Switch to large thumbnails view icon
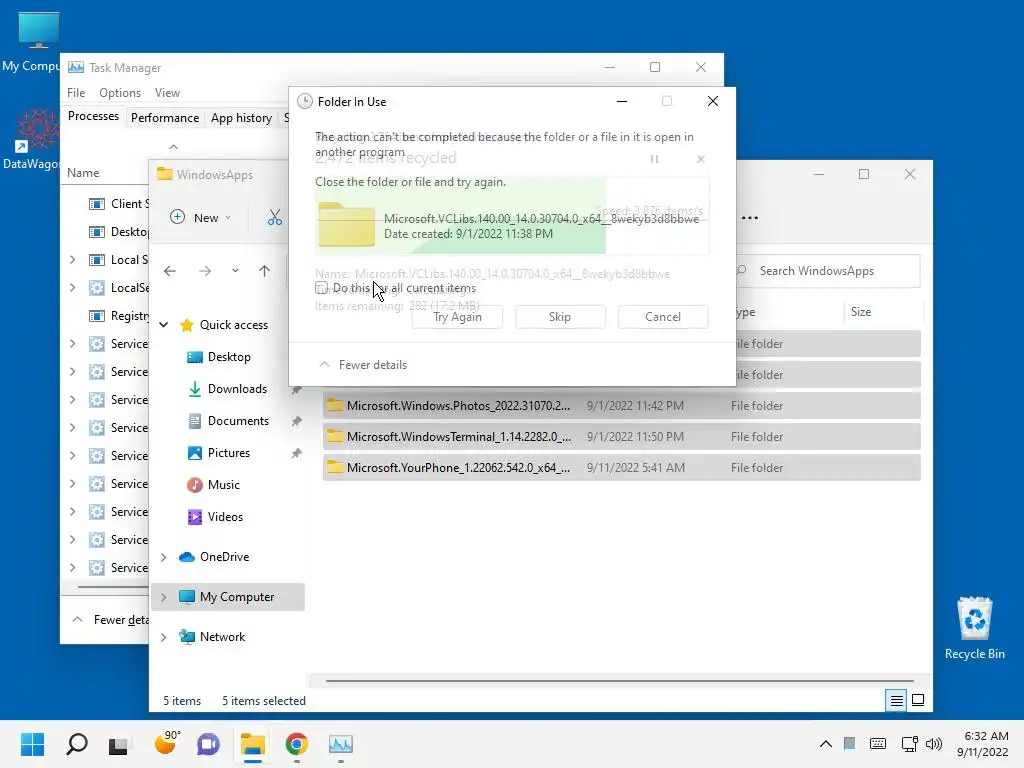Viewport: 1024px width, 768px height. (x=918, y=700)
